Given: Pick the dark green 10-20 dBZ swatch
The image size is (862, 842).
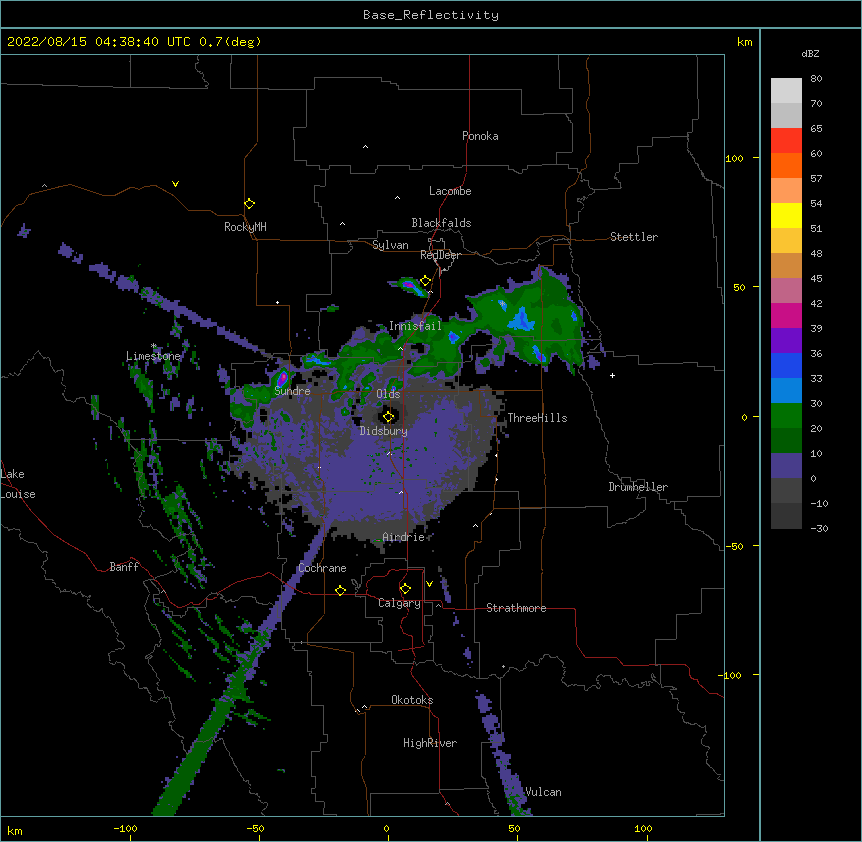Looking at the screenshot, I should pos(786,441).
